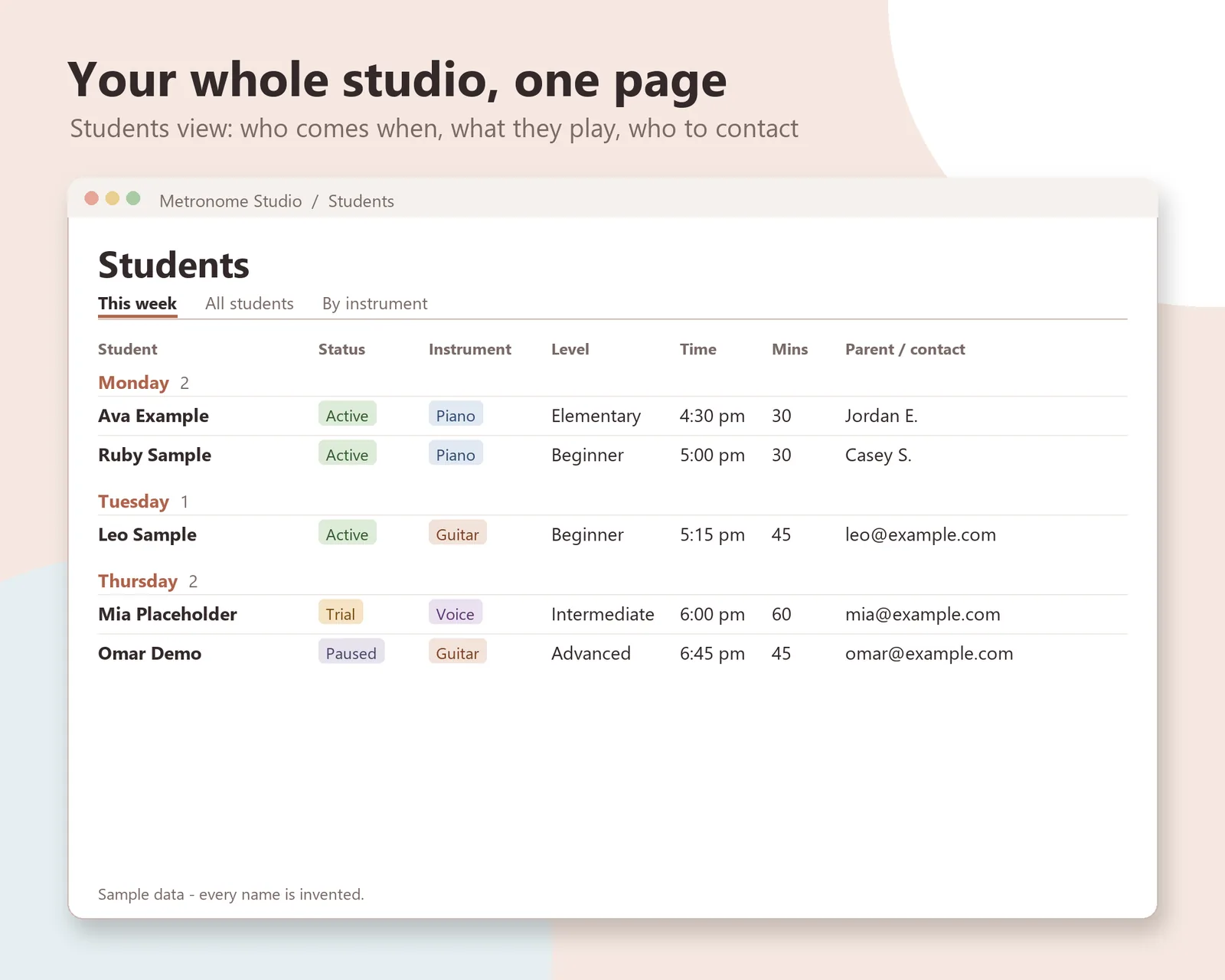This screenshot has width=1225, height=980.
Task: Click the Metronome Studio breadcrumb
Action: (230, 201)
